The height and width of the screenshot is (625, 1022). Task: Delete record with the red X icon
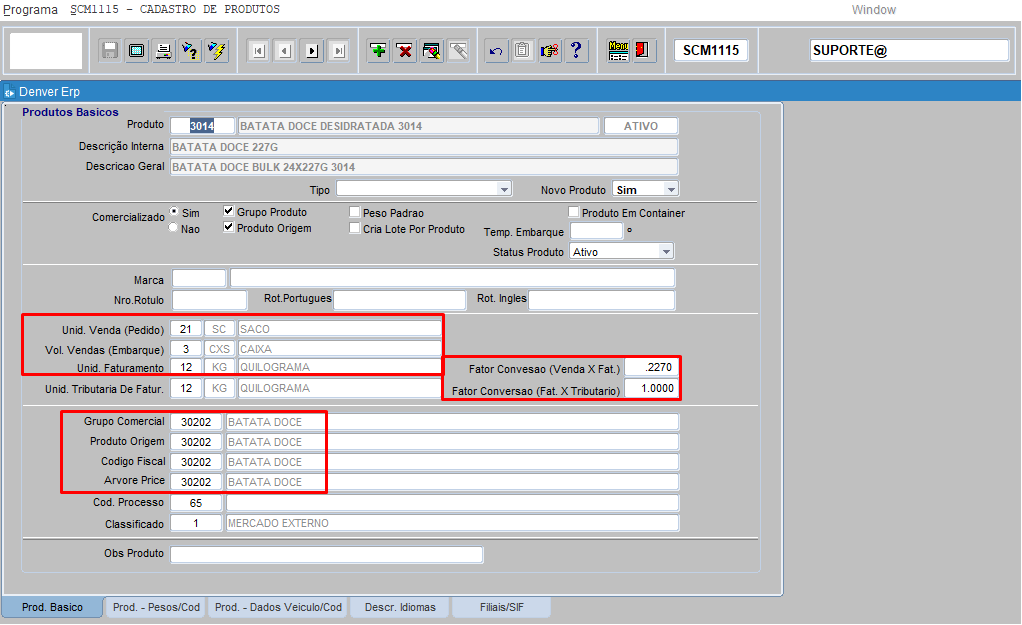pyautogui.click(x=405, y=50)
